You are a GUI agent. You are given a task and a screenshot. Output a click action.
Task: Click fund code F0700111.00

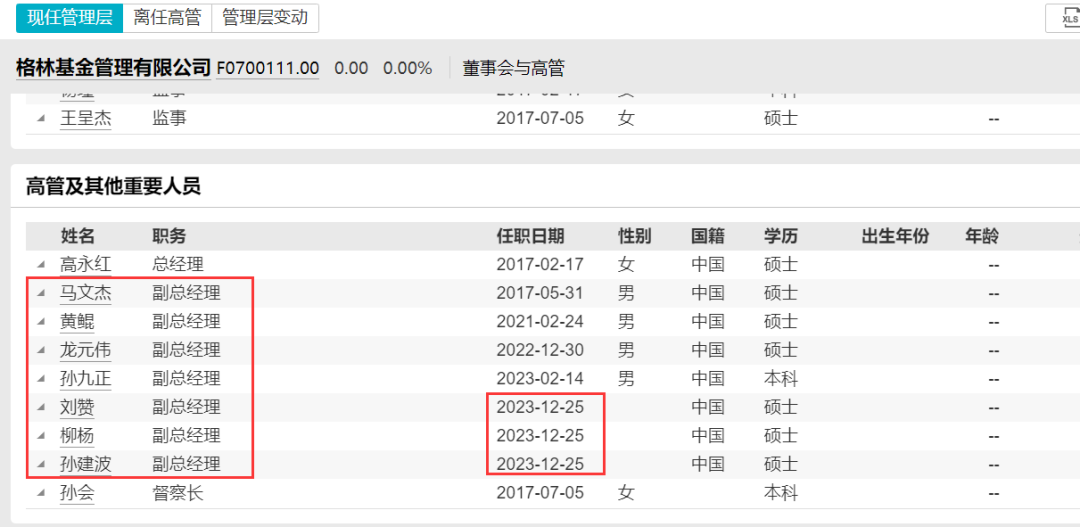(x=268, y=68)
